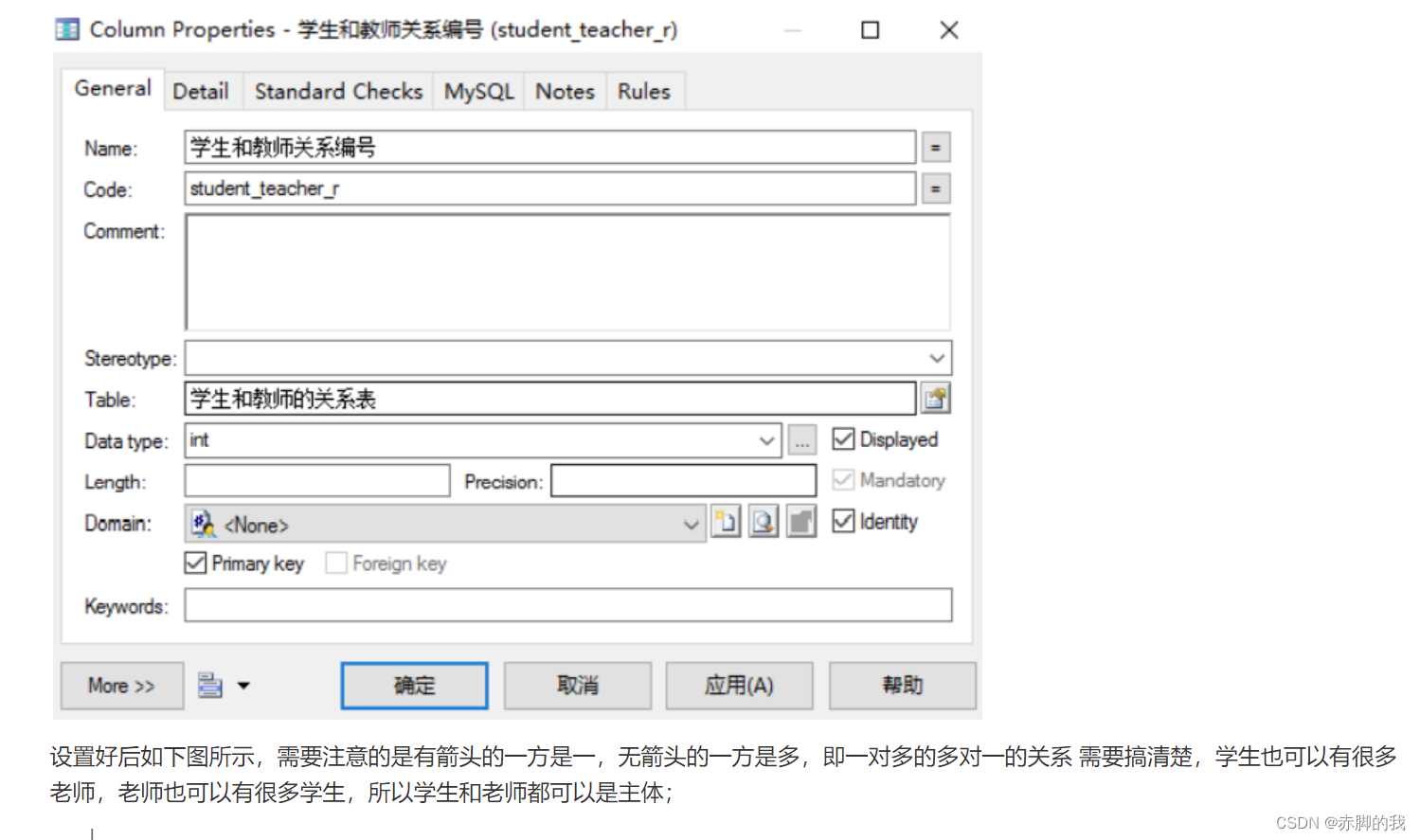Click the table icon in the title bar
Image resolution: width=1420 pixels, height=840 pixels.
coord(66,29)
